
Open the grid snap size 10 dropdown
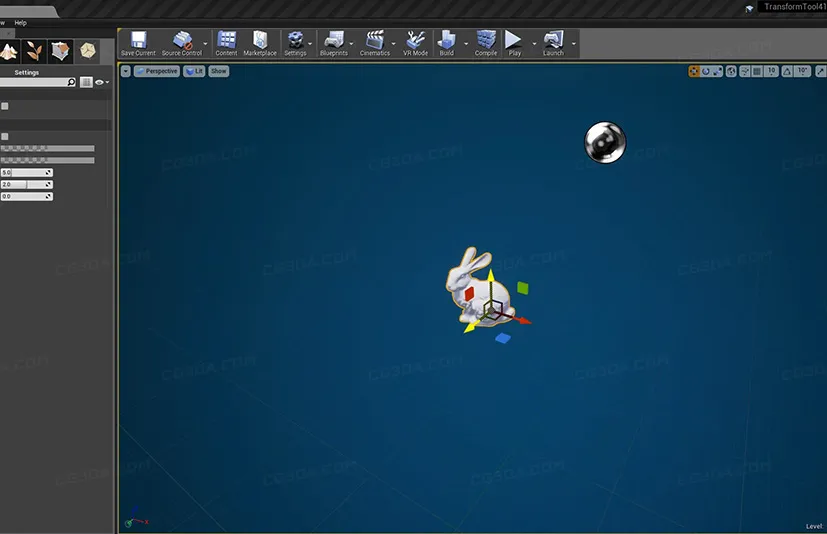click(772, 71)
